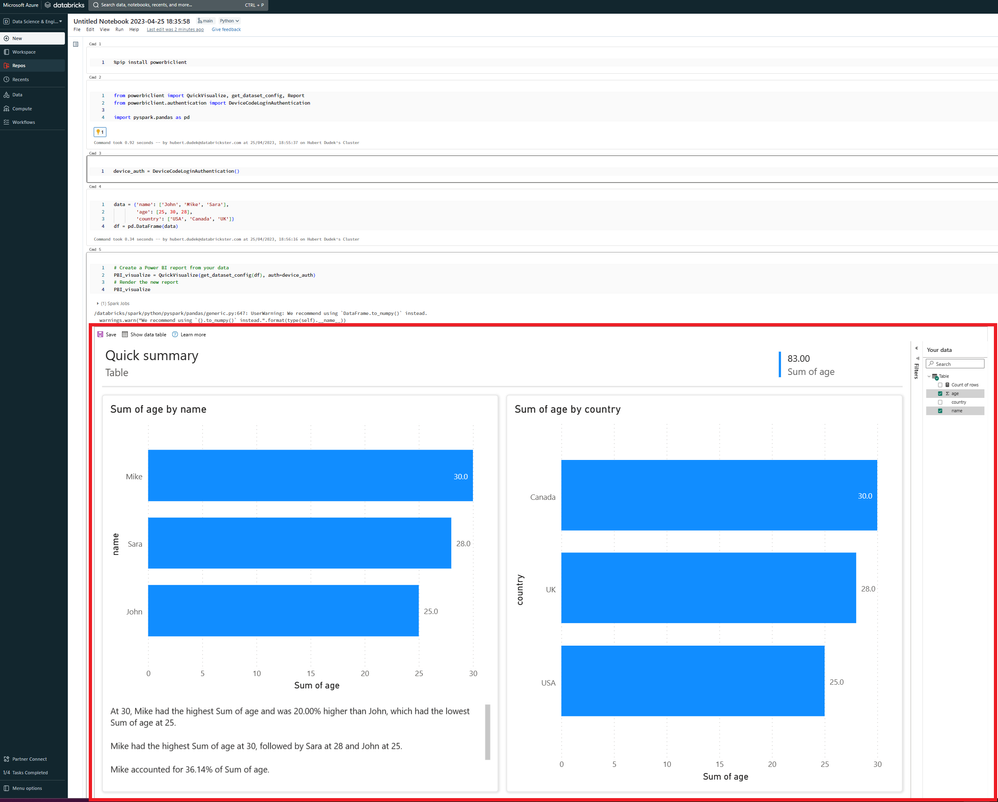Open Recents from the sidebar
The height and width of the screenshot is (802, 998).
tap(20, 79)
